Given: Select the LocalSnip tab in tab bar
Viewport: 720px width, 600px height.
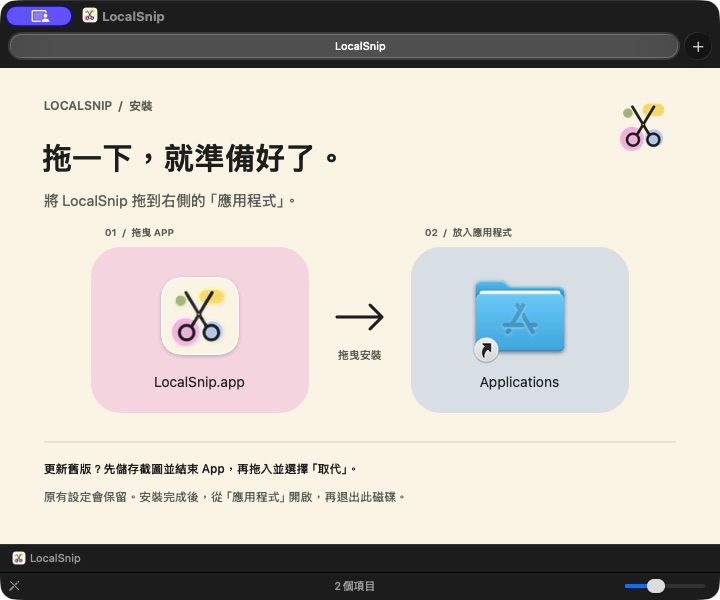Looking at the screenshot, I should point(343,46).
